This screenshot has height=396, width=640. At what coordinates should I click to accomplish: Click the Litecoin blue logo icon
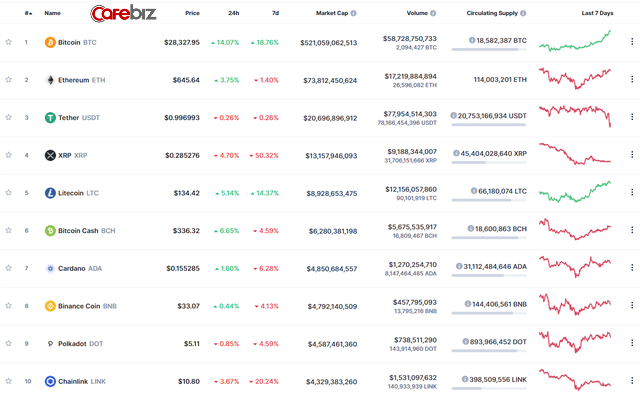pos(50,193)
